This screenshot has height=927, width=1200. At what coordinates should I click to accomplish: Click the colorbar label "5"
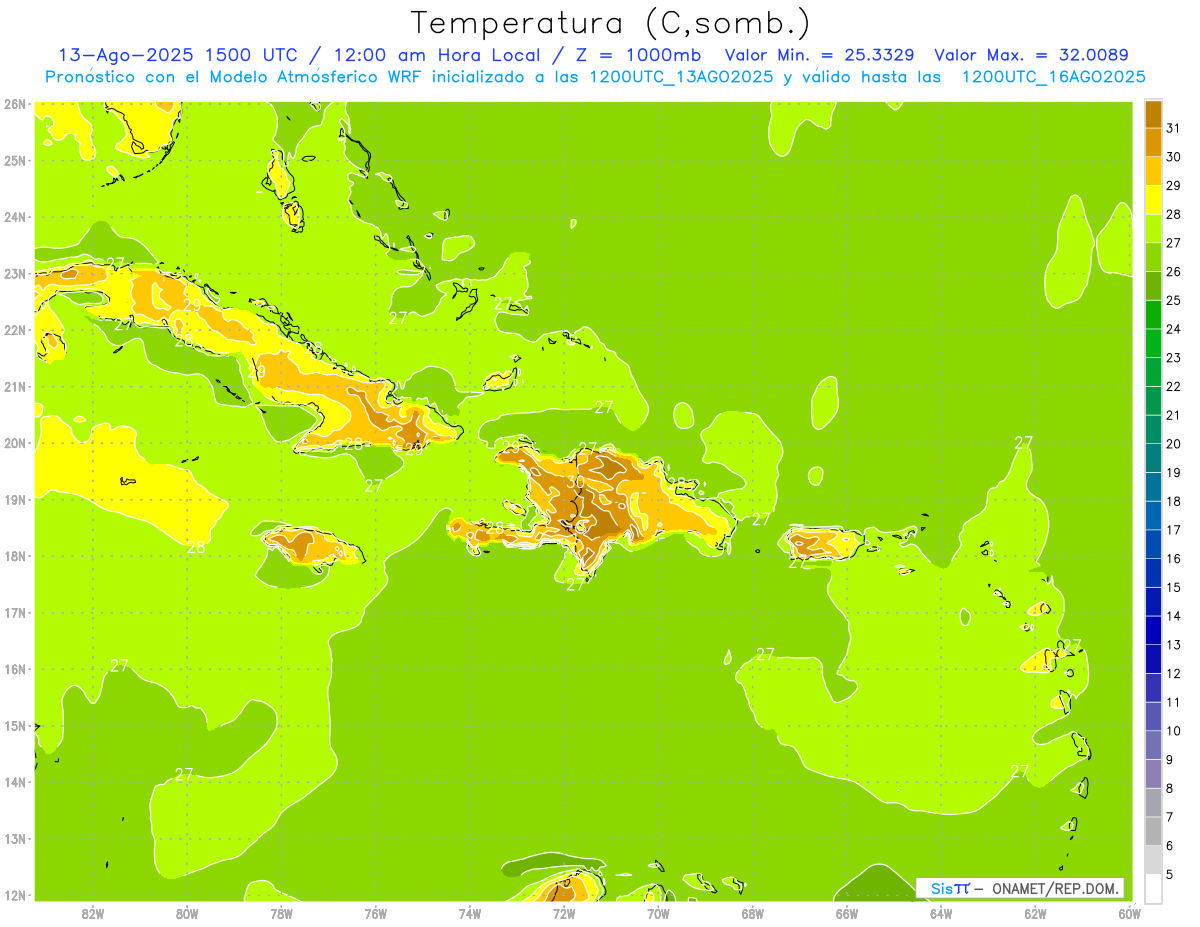[1170, 874]
